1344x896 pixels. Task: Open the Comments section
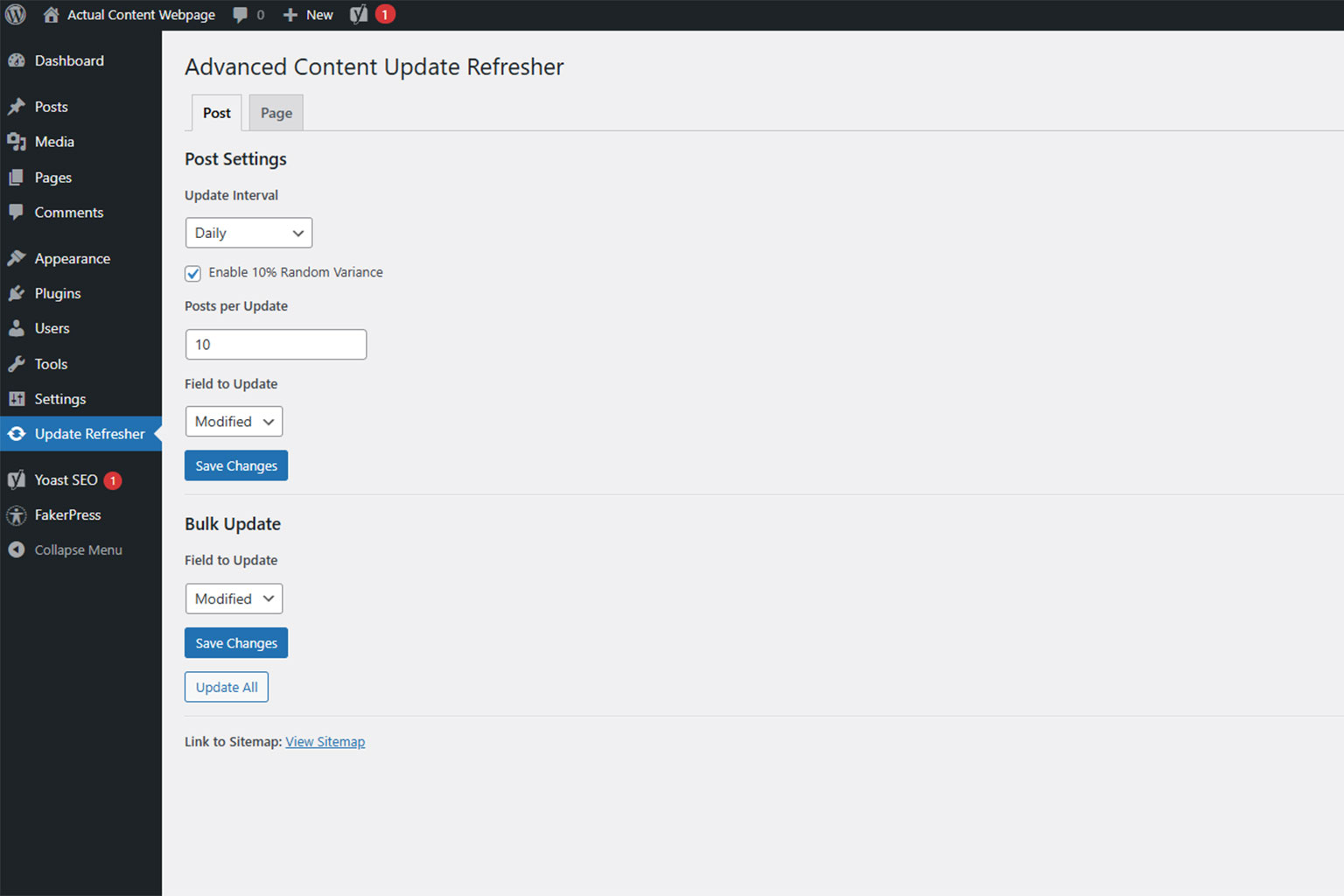[x=67, y=212]
